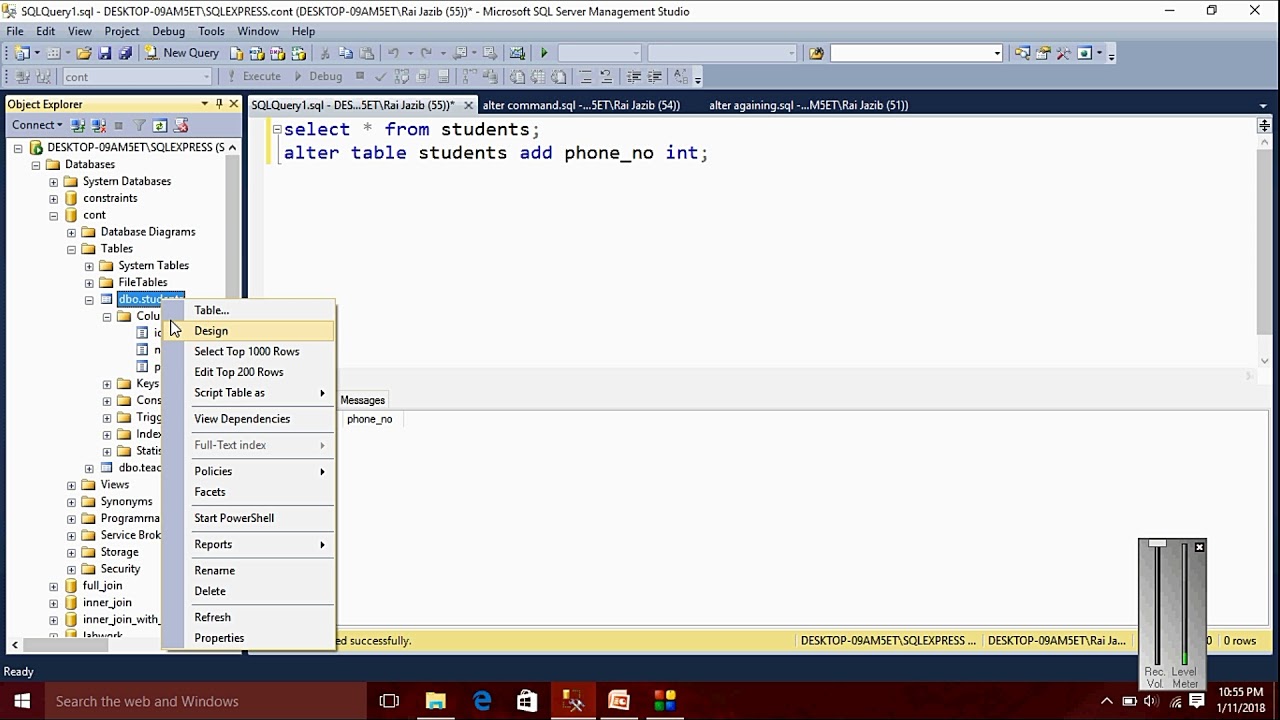Viewport: 1280px width, 720px height.
Task: Open the Debug menu
Action: click(x=168, y=31)
